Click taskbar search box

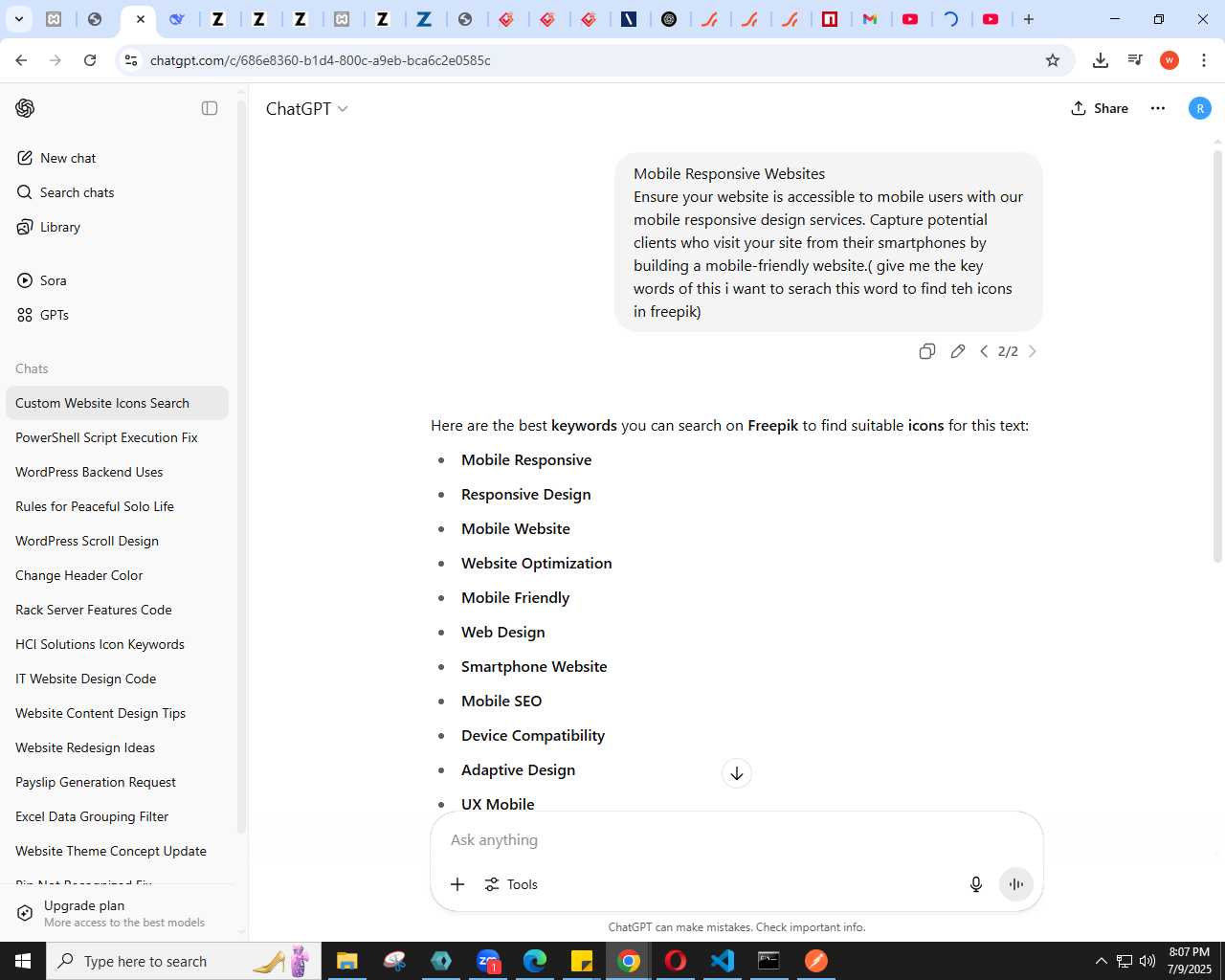[x=182, y=961]
